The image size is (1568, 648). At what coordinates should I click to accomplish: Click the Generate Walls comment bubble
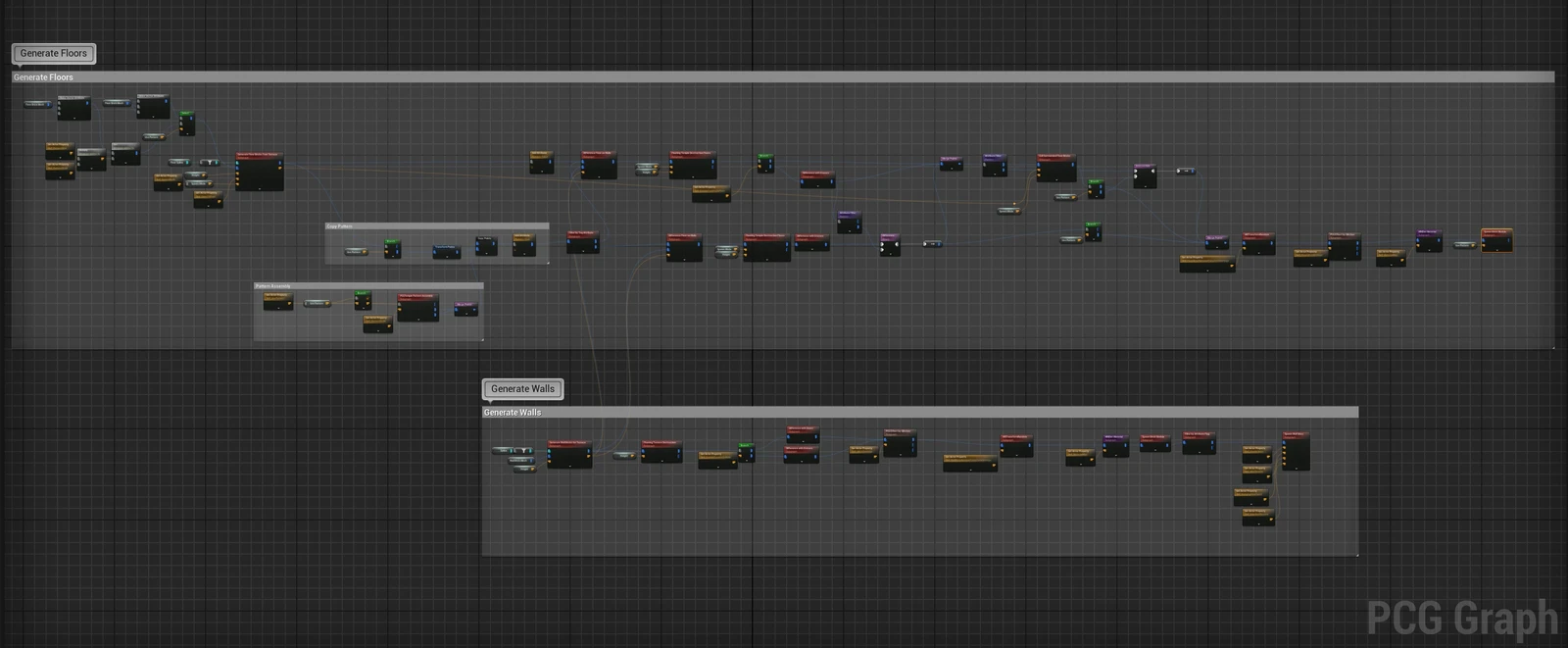point(522,389)
